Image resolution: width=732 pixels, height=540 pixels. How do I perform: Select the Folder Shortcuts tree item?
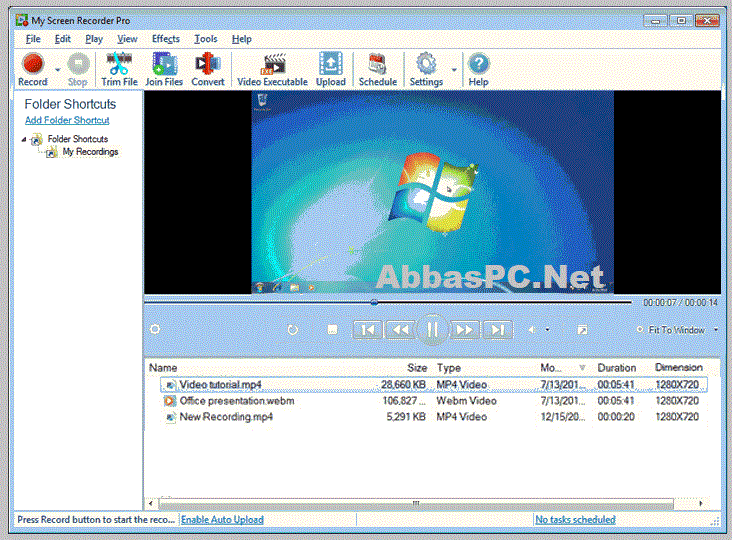tap(77, 139)
